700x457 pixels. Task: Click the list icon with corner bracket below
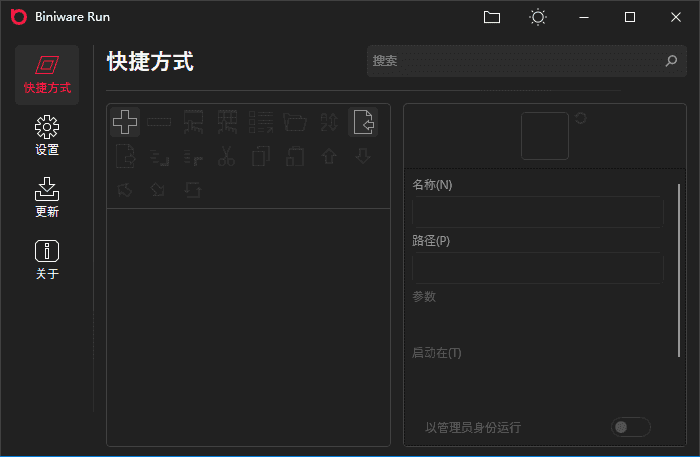pyautogui.click(x=159, y=157)
